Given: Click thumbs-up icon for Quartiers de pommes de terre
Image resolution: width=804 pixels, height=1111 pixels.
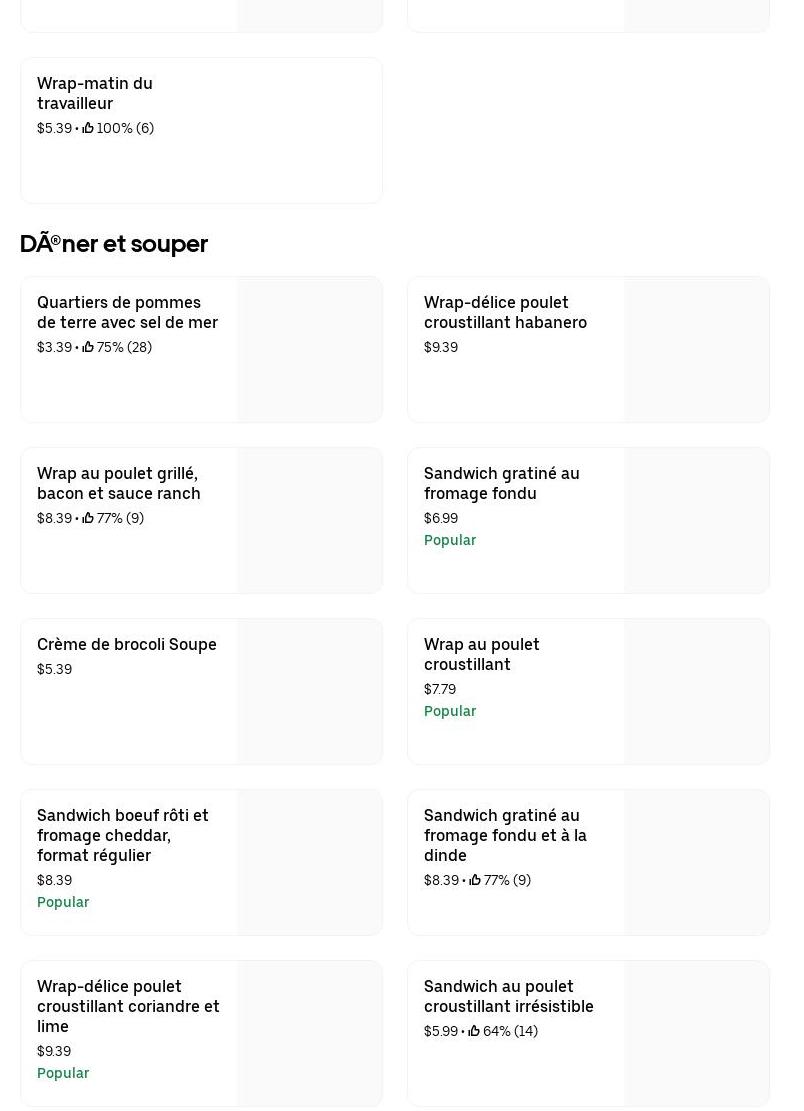Looking at the screenshot, I should pos(88,347).
